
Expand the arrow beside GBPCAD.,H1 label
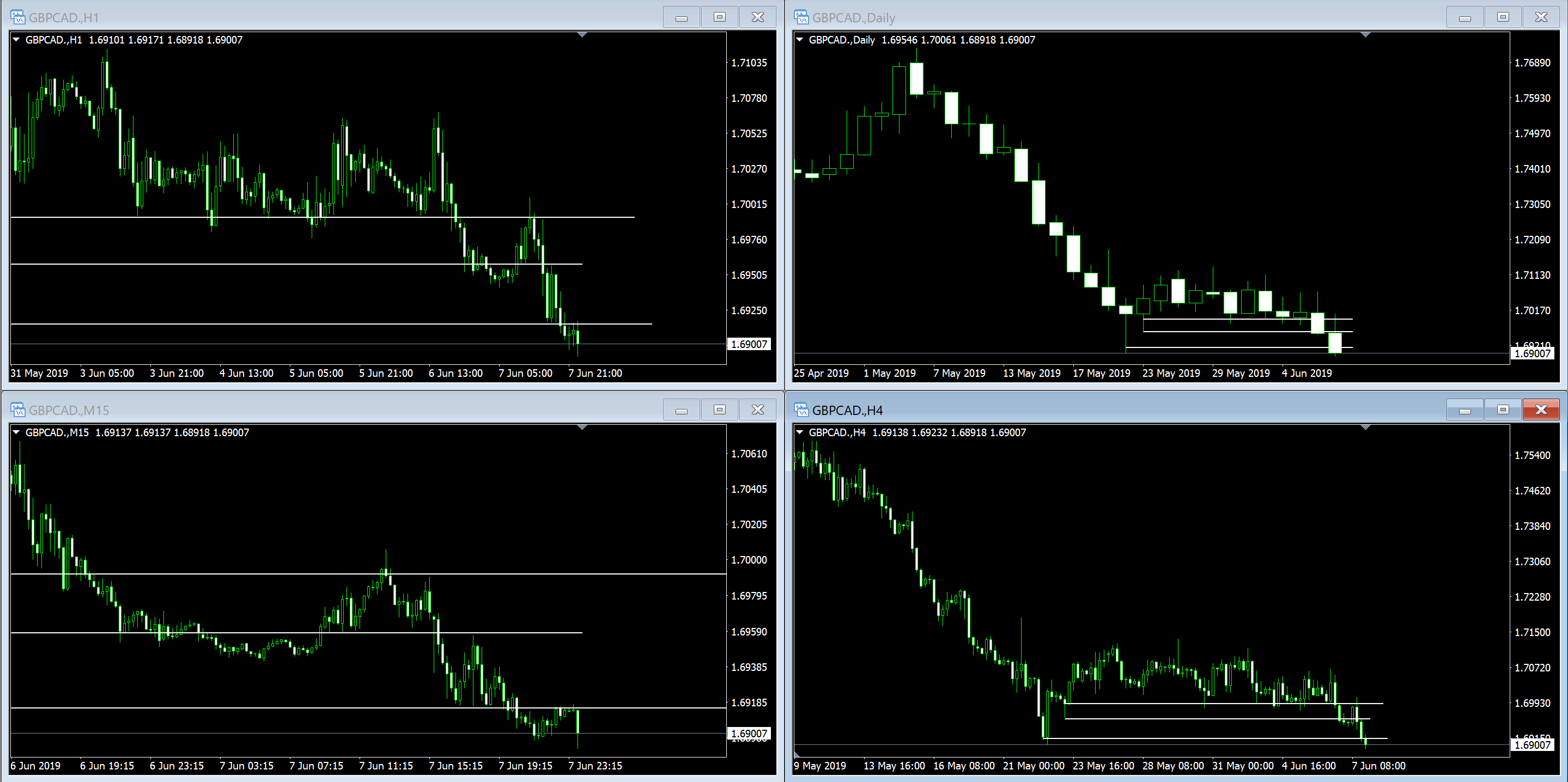(x=16, y=40)
